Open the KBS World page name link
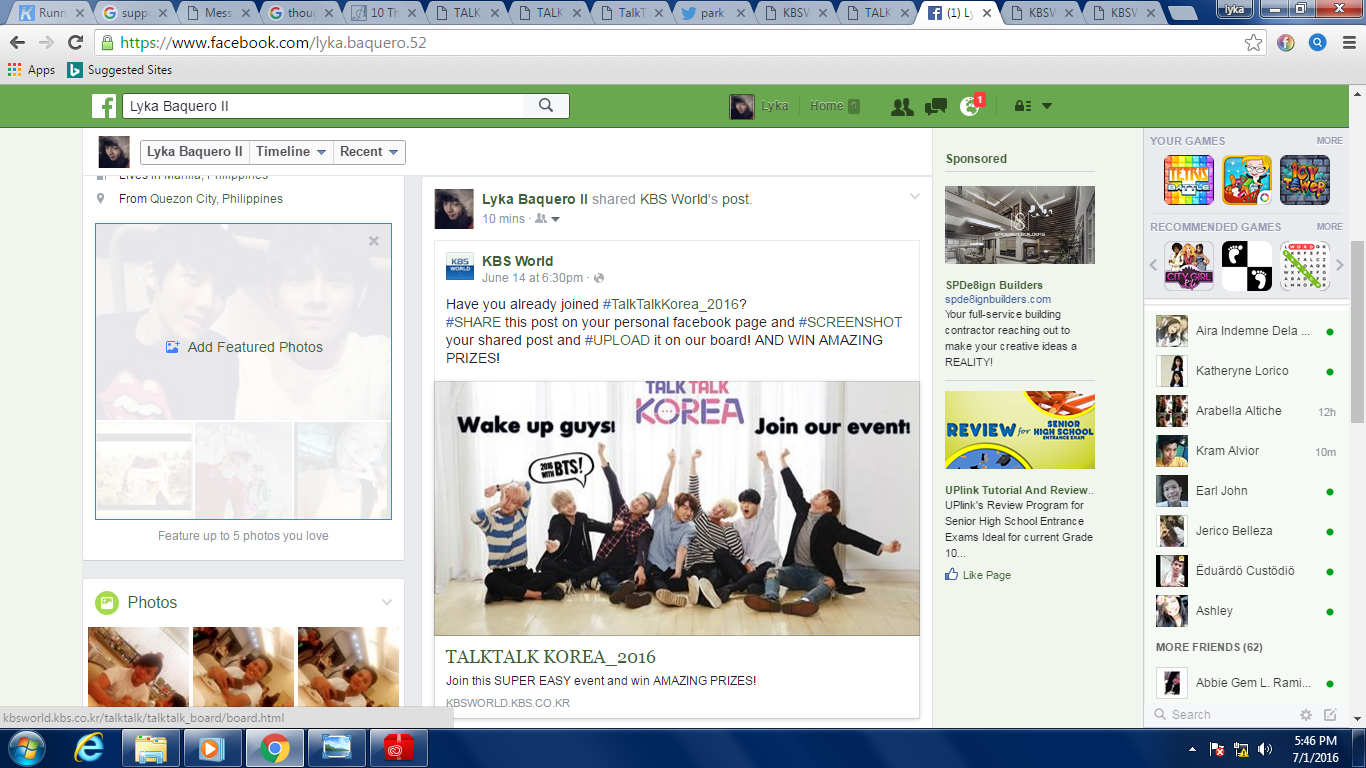Screen dimensions: 1366x768 517,261
